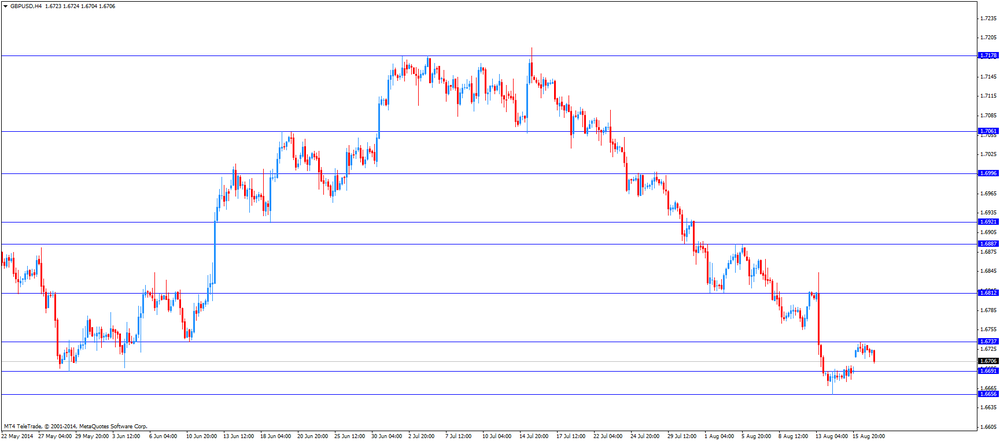Click the 25 Jun 12:00 time axis label
Screen dimensions: 1000x441
coord(349,437)
